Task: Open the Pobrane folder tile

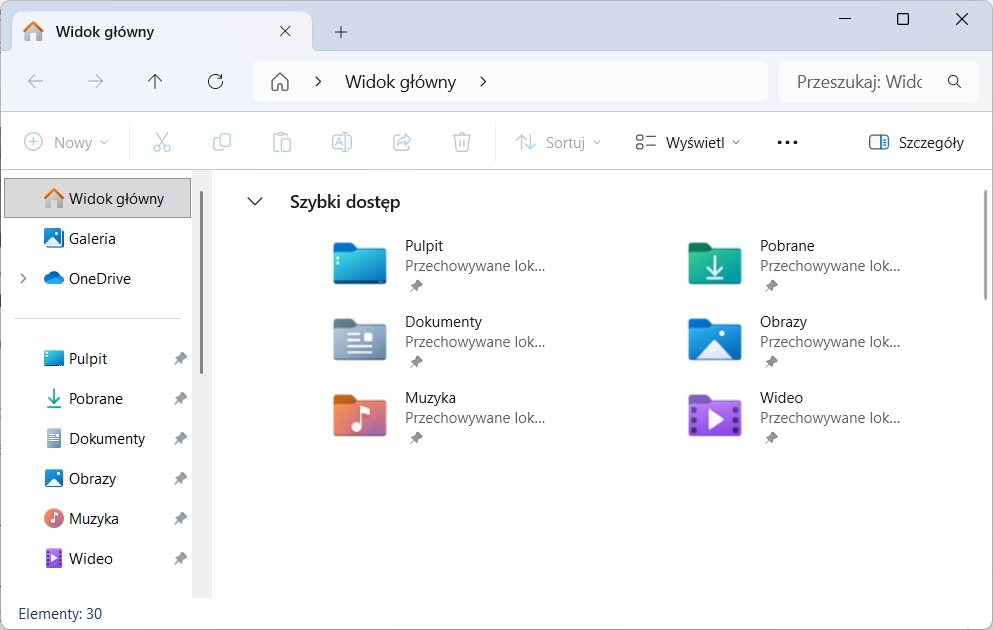Action: tap(715, 264)
